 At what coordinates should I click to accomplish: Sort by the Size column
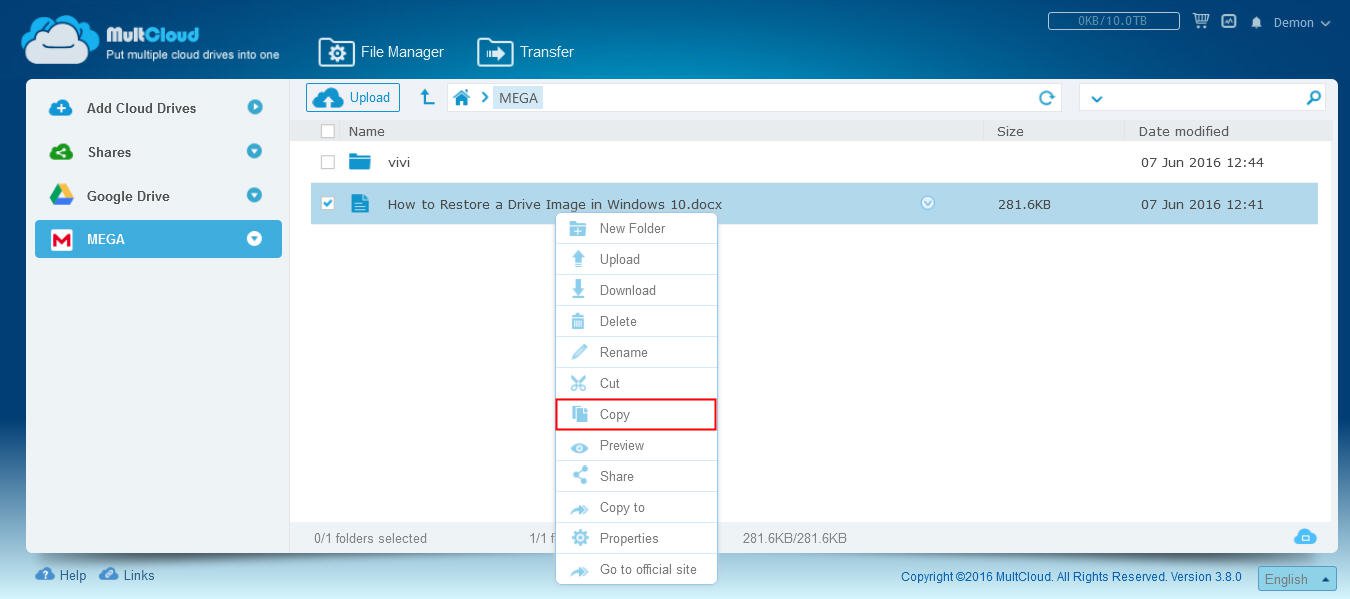click(1010, 131)
